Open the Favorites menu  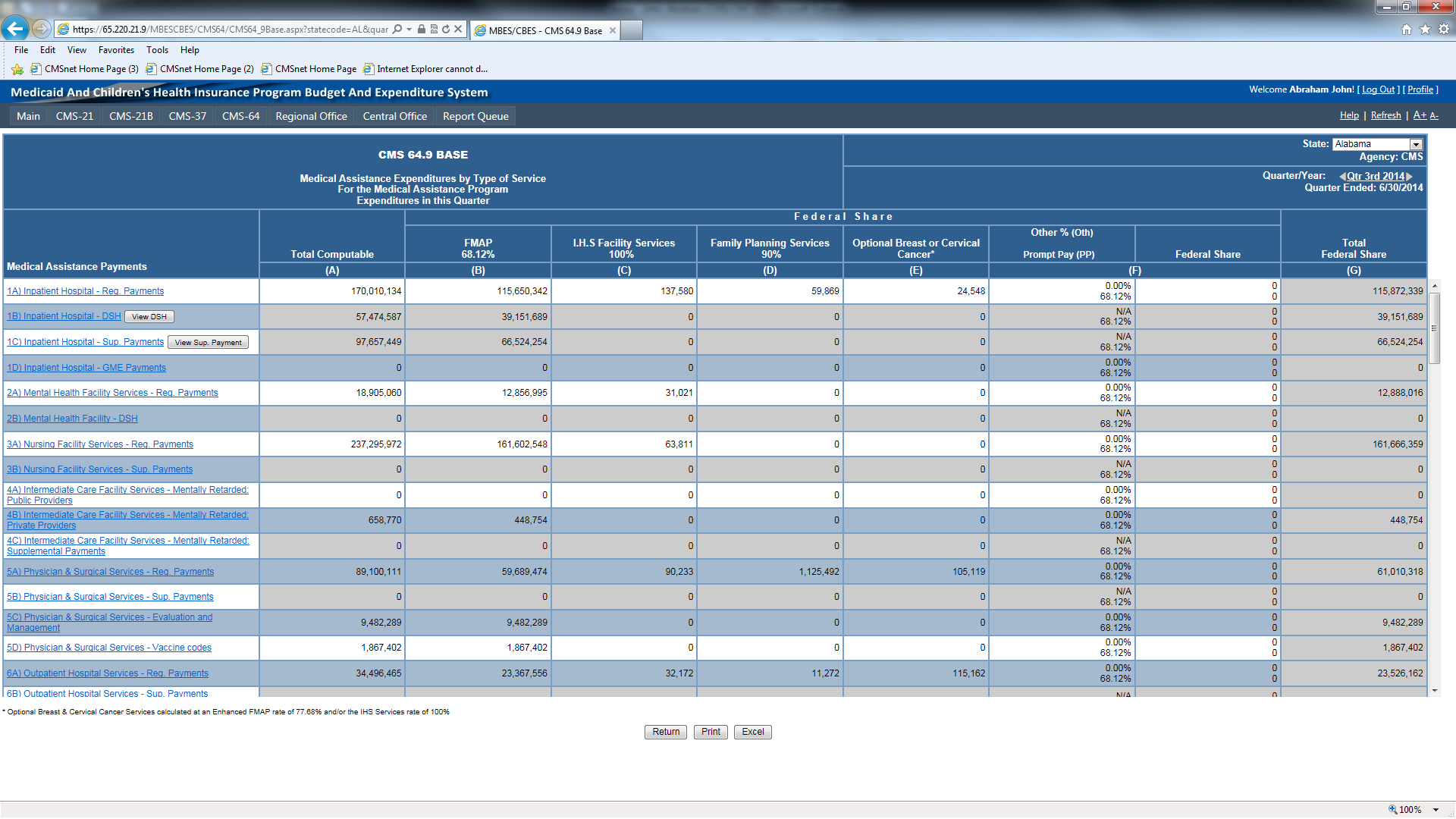(x=116, y=50)
